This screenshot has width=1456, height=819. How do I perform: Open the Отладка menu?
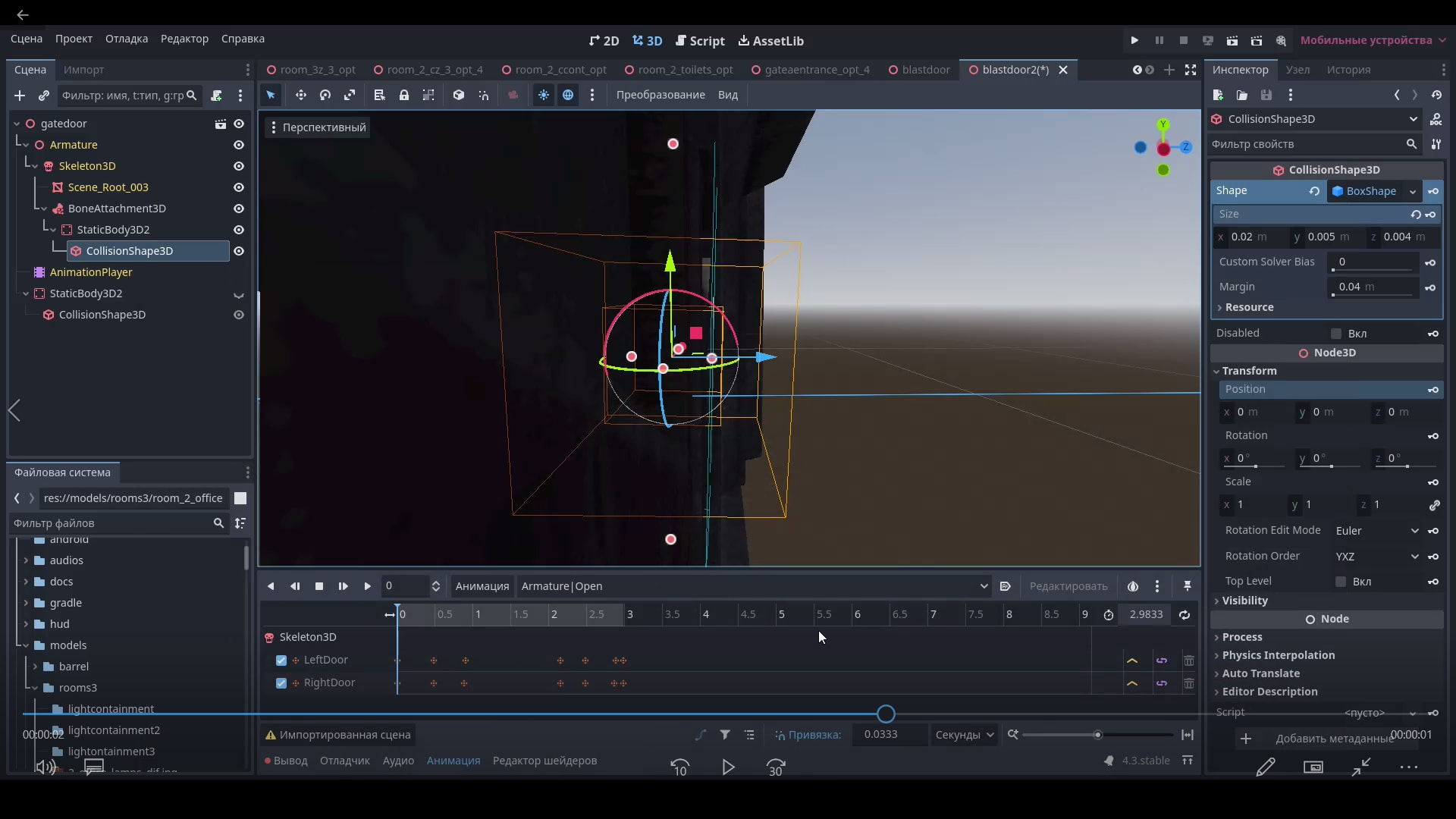pos(127,39)
